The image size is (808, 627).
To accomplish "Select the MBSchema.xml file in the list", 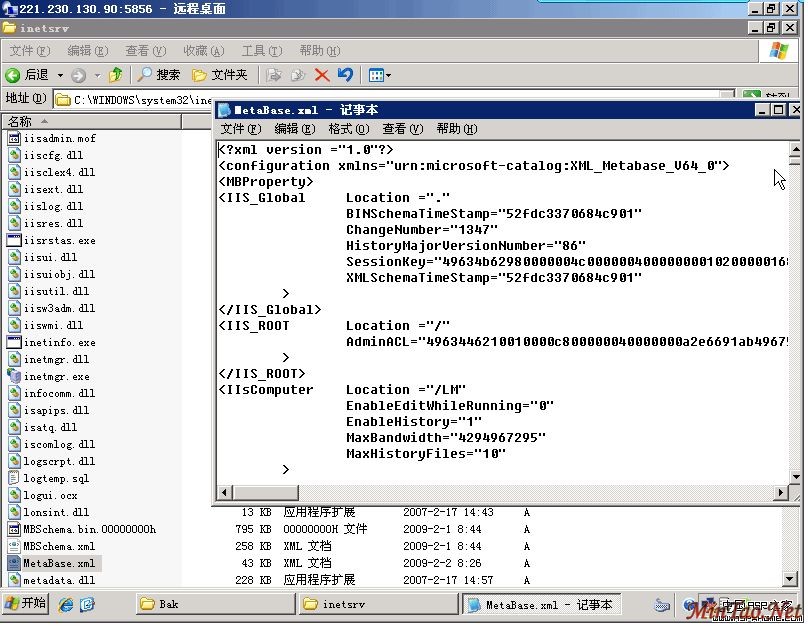I will click(x=59, y=546).
